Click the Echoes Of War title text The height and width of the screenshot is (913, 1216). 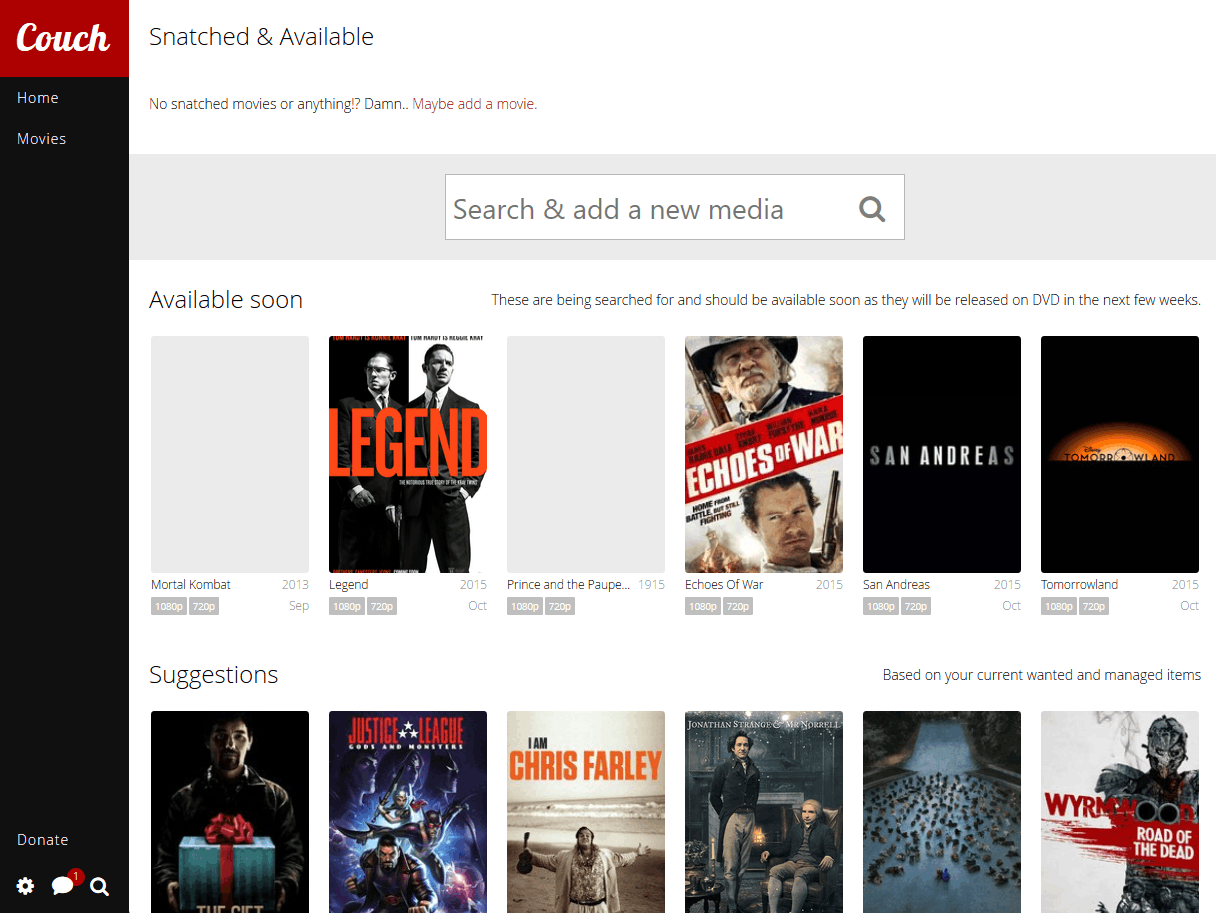click(x=724, y=585)
